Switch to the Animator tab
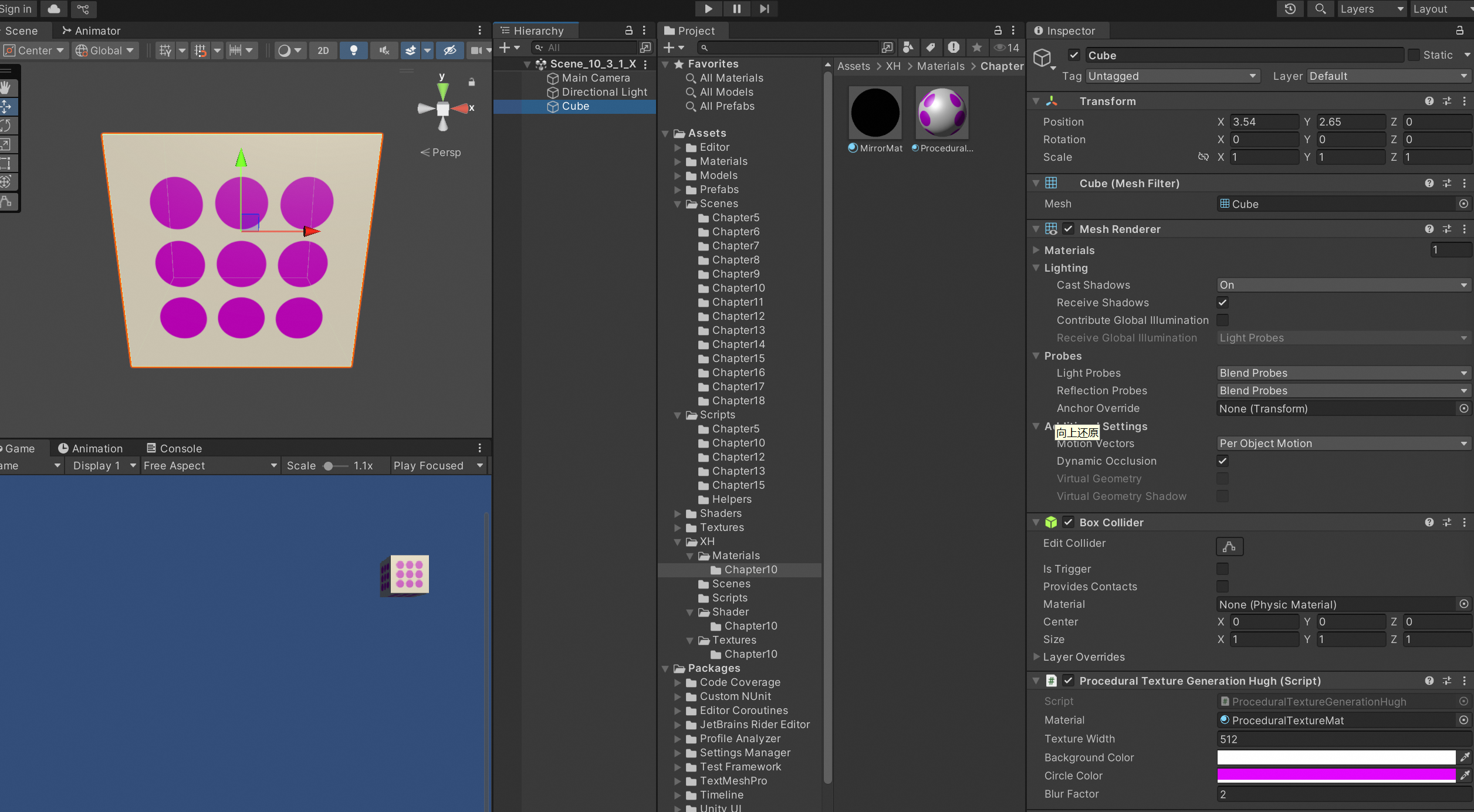The height and width of the screenshot is (812, 1474). tap(91, 31)
